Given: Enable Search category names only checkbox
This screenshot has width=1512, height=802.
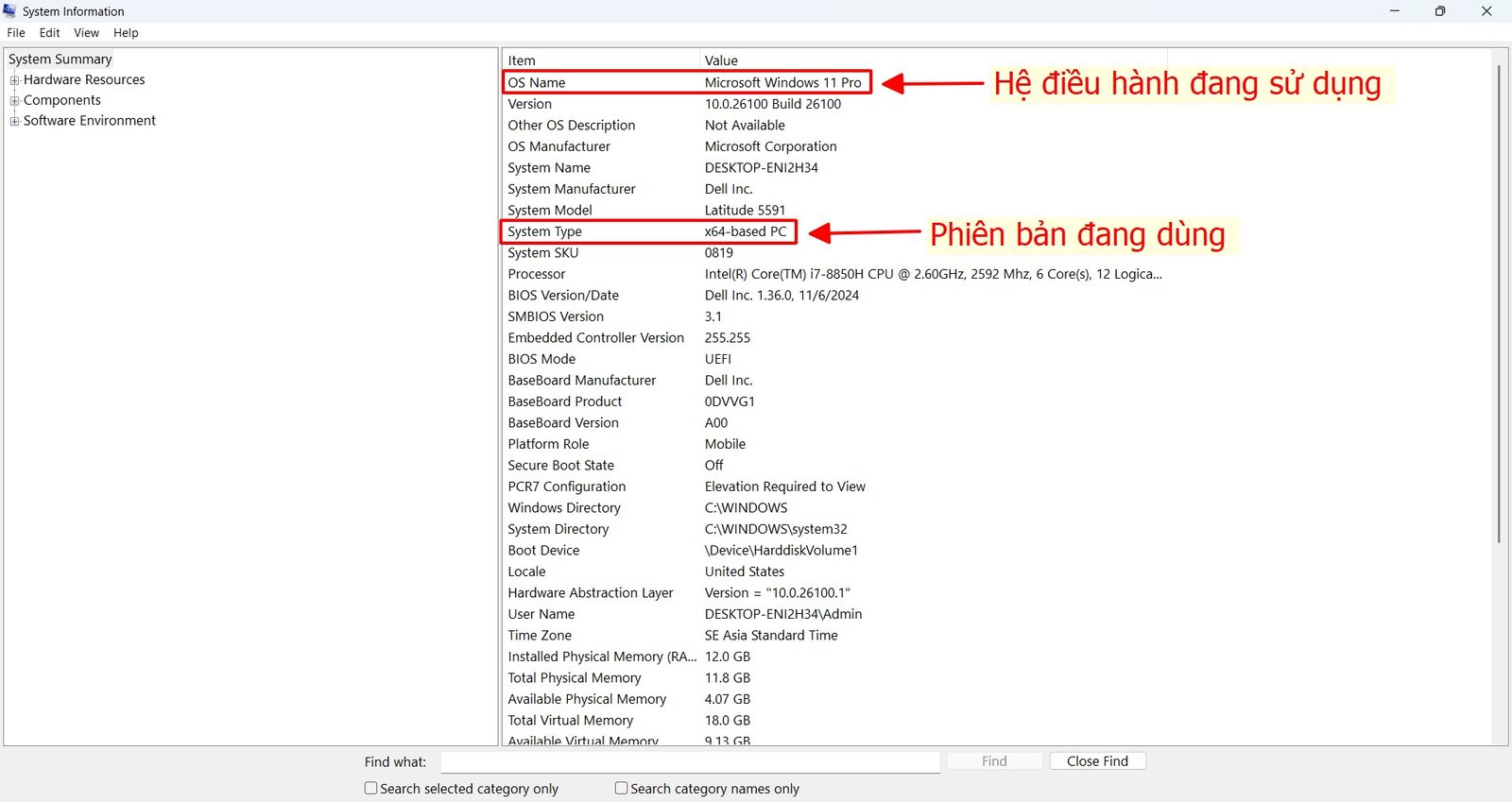Looking at the screenshot, I should point(621,788).
